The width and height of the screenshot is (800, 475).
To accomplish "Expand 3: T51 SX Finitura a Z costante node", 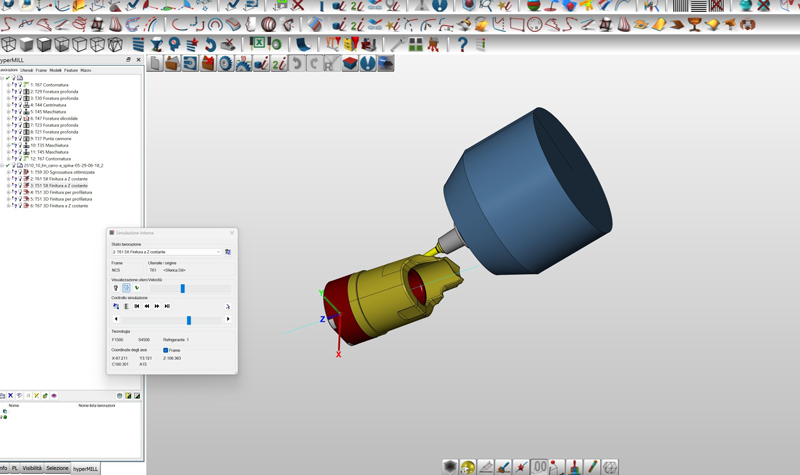I will pyautogui.click(x=9, y=186).
